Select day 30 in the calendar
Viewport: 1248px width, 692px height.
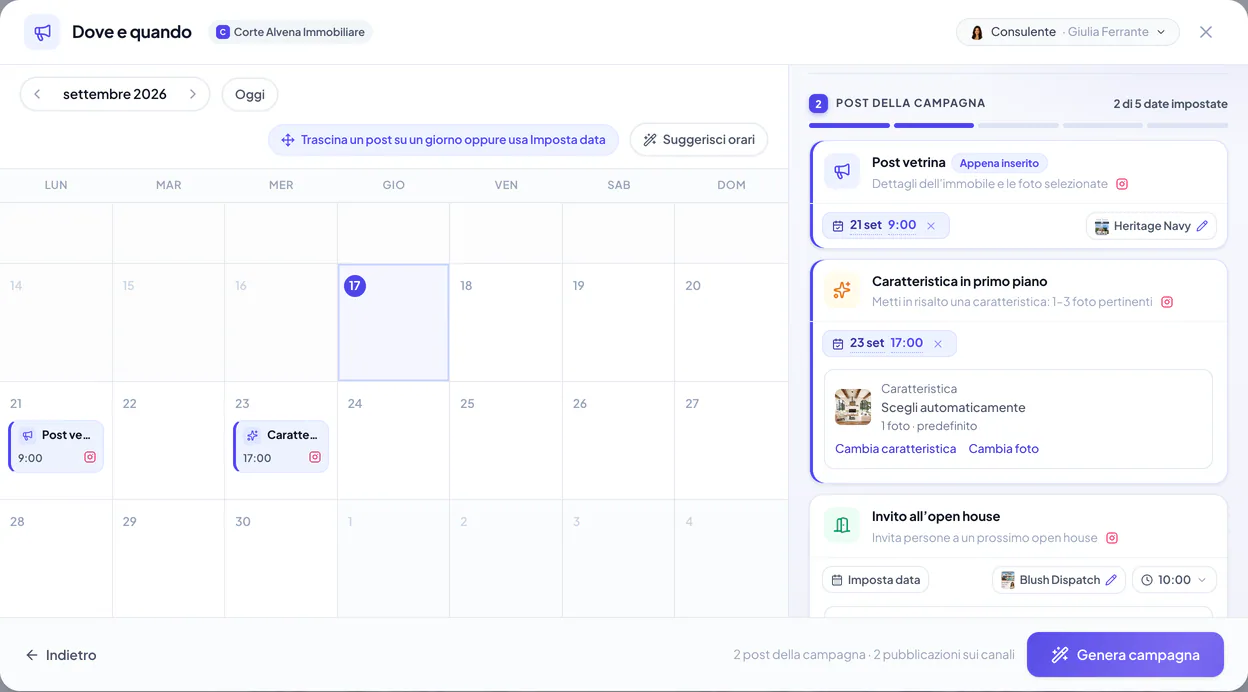[x=281, y=558]
